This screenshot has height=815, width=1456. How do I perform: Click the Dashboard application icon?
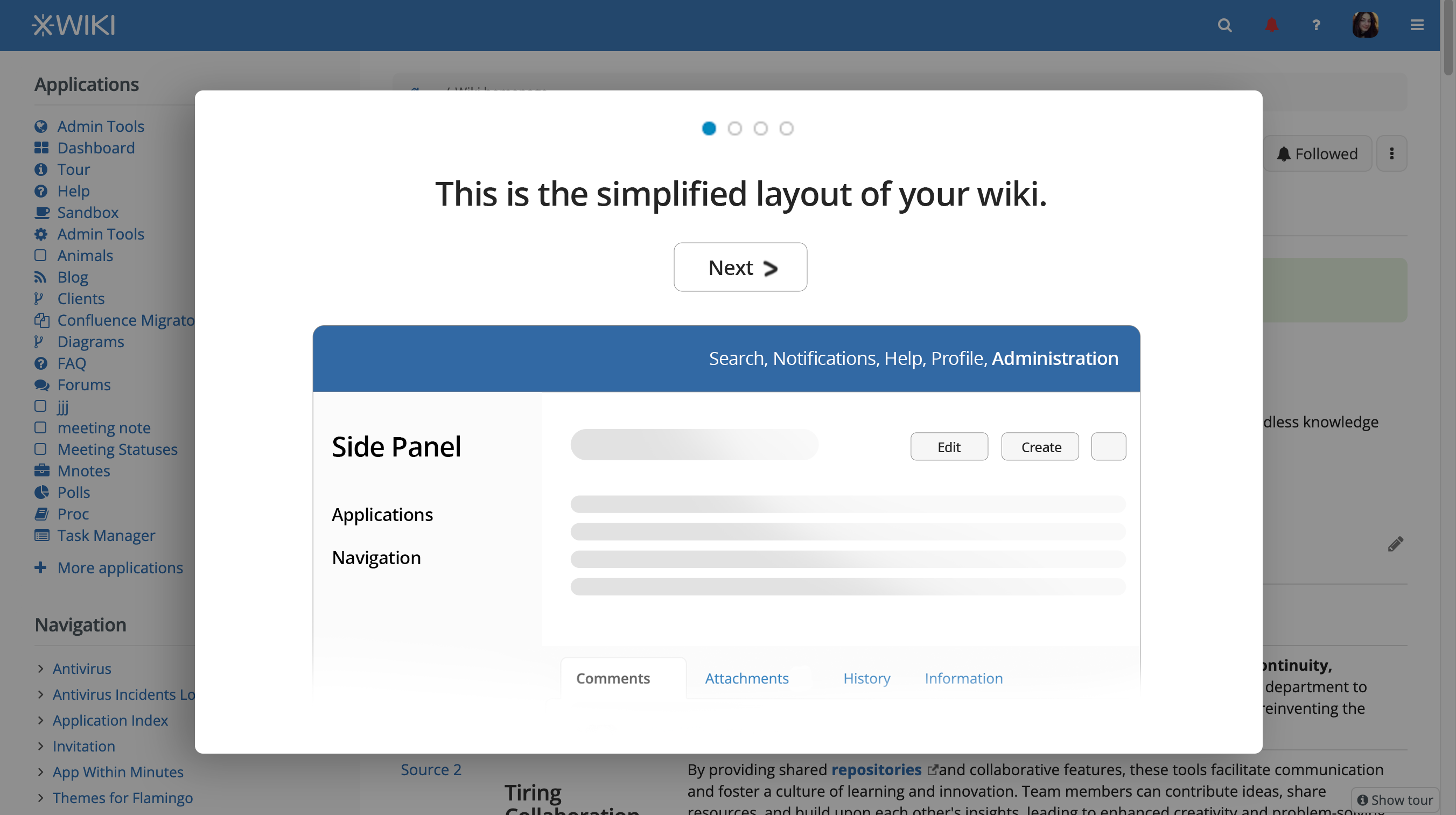coord(41,147)
